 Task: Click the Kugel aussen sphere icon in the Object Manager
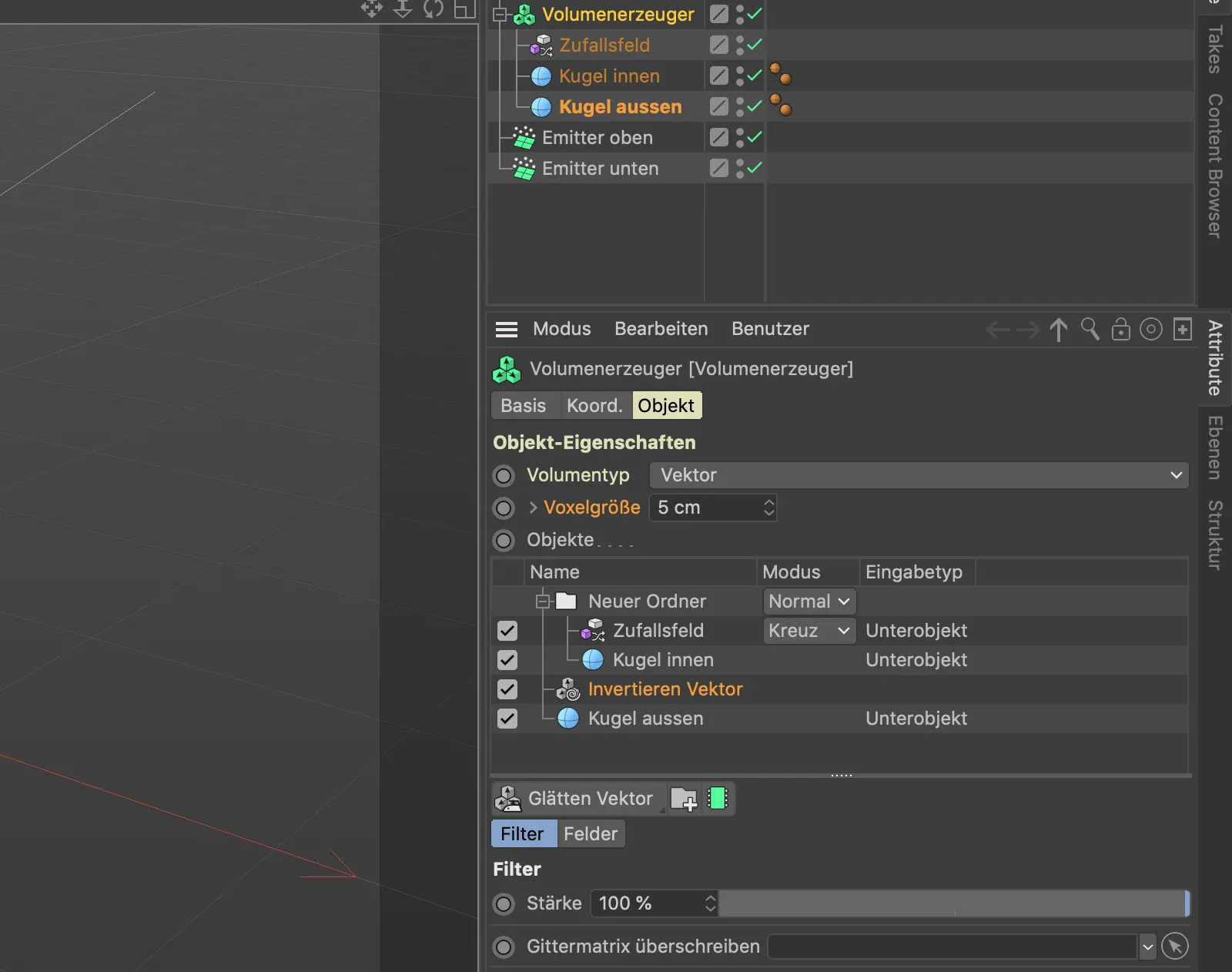pyautogui.click(x=541, y=107)
